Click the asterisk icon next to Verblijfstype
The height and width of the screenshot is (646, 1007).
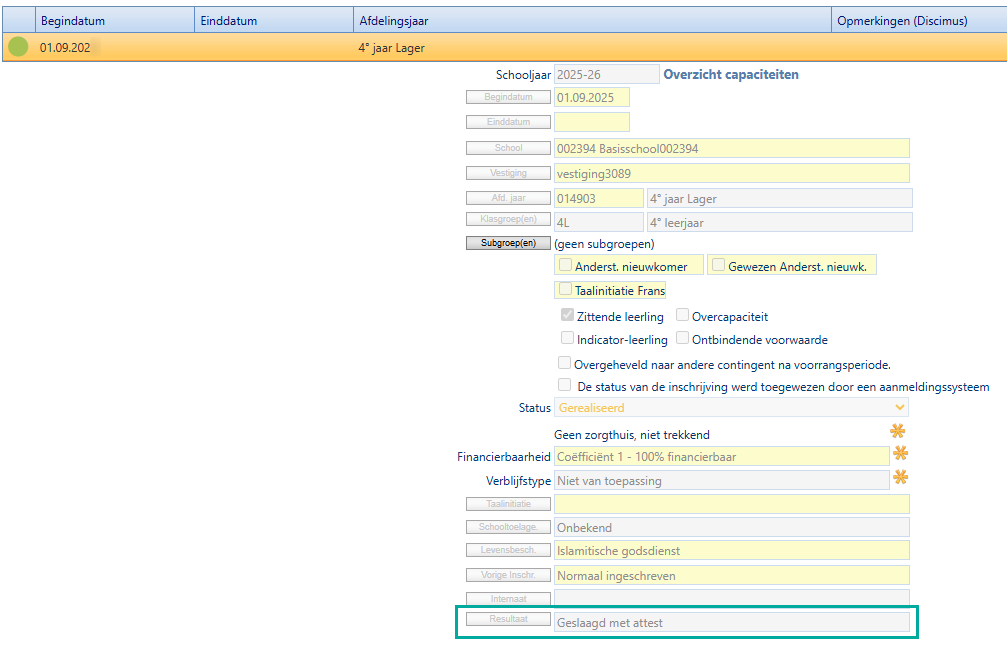900,478
